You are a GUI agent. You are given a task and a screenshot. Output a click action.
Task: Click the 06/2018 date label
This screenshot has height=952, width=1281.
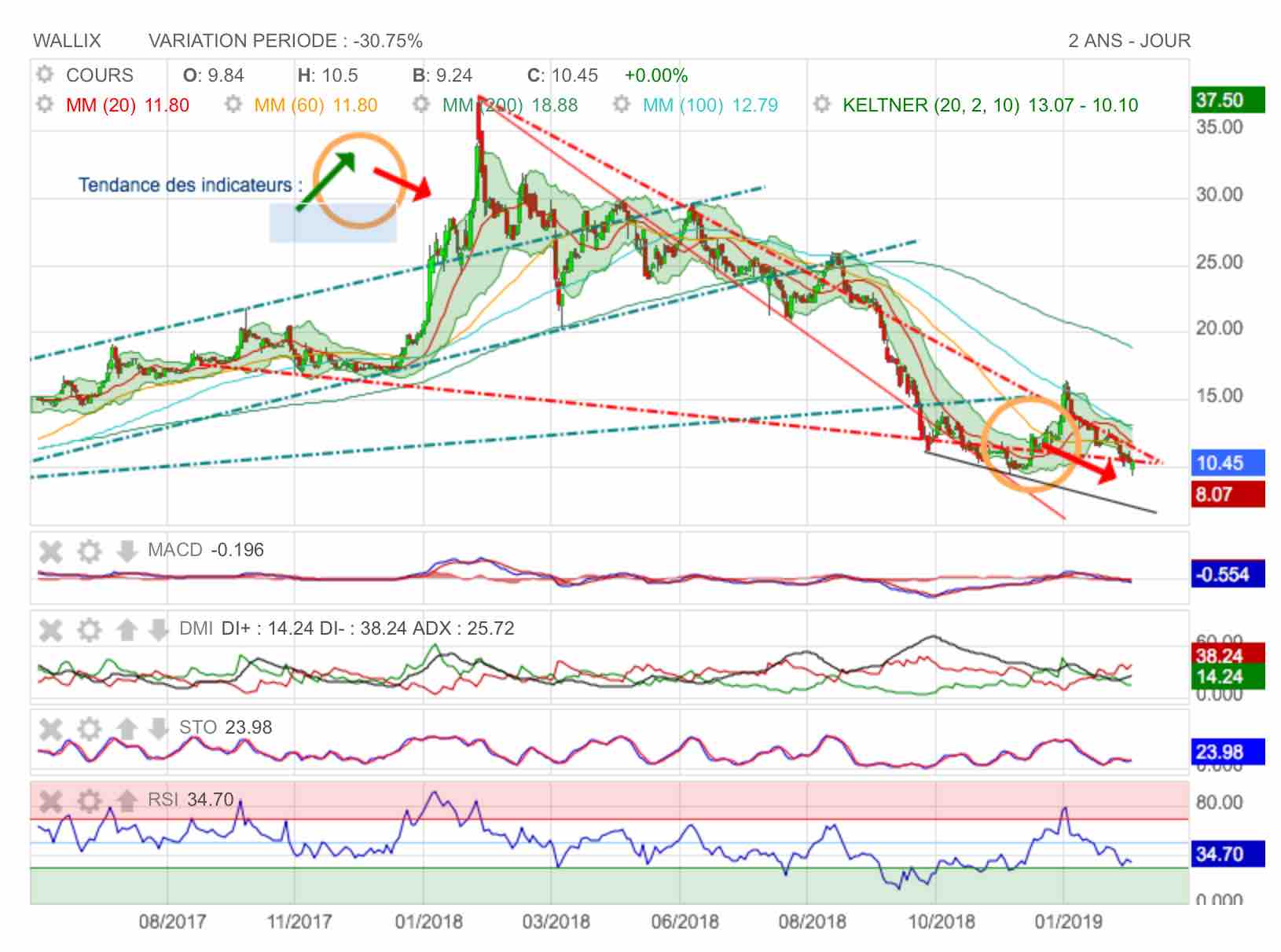point(685,921)
